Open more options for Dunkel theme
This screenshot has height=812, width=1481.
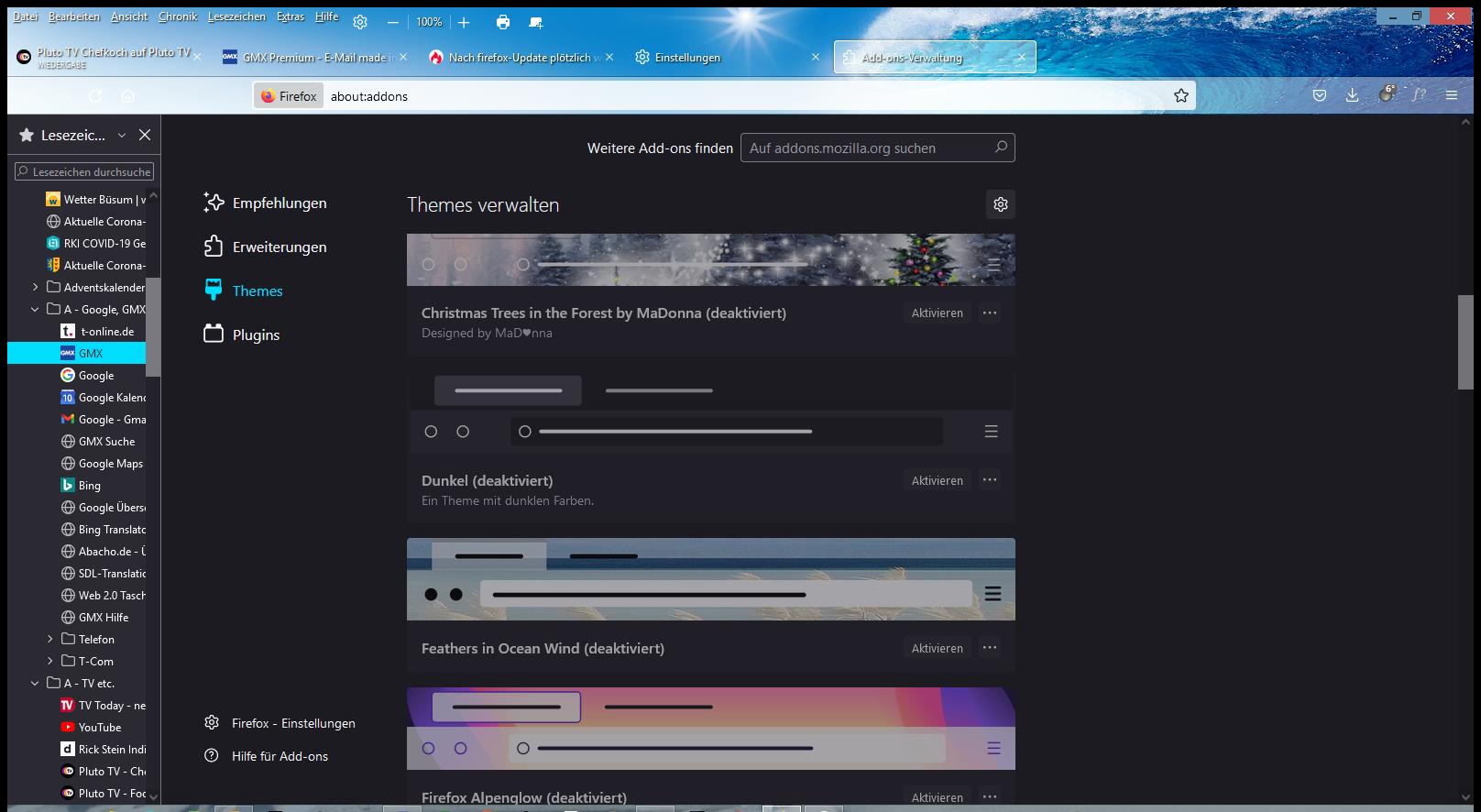pyautogui.click(x=990, y=479)
